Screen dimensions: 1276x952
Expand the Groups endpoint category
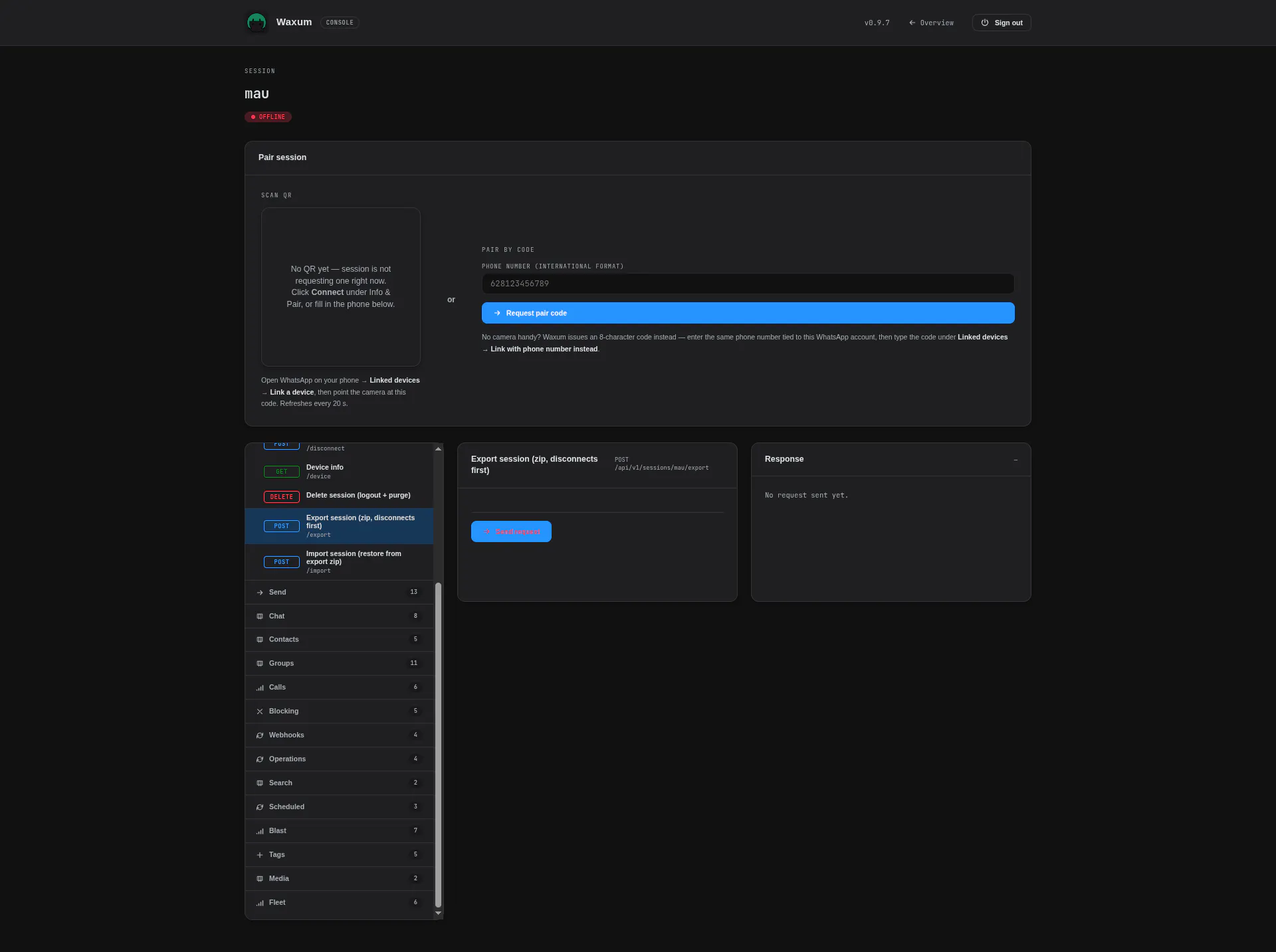point(340,664)
